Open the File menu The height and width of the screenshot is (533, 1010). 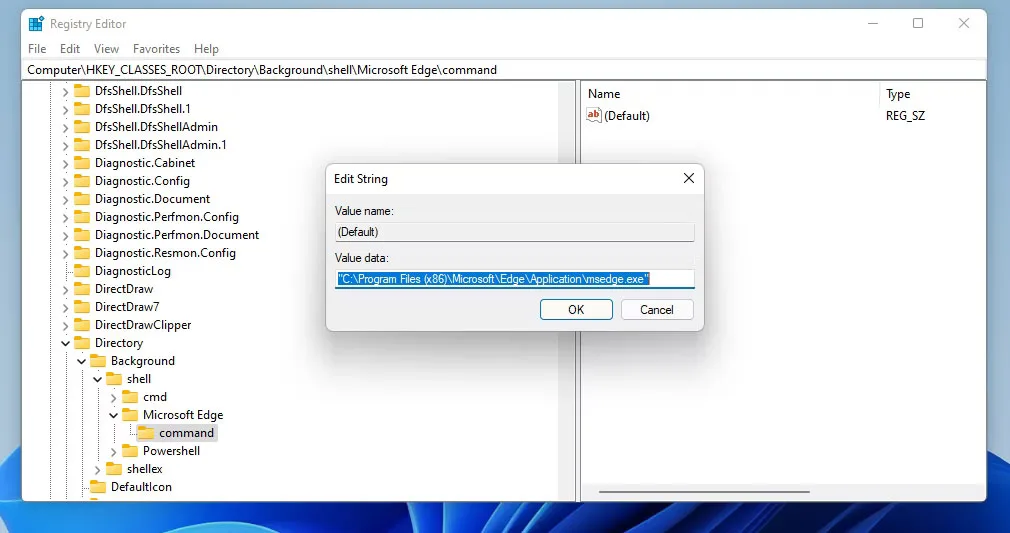coord(37,49)
